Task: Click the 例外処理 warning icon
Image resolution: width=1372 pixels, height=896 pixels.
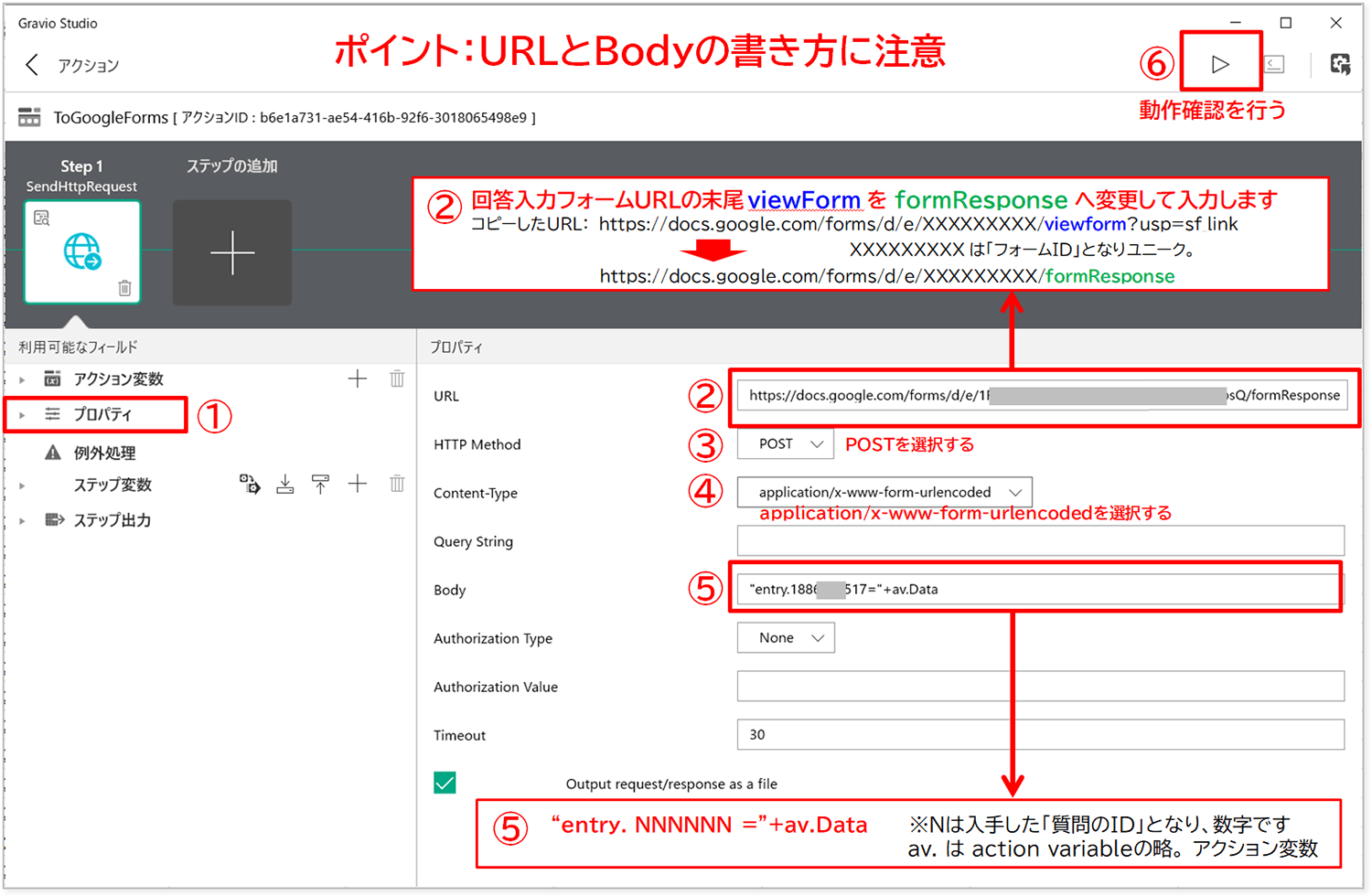Action: pyautogui.click(x=53, y=453)
